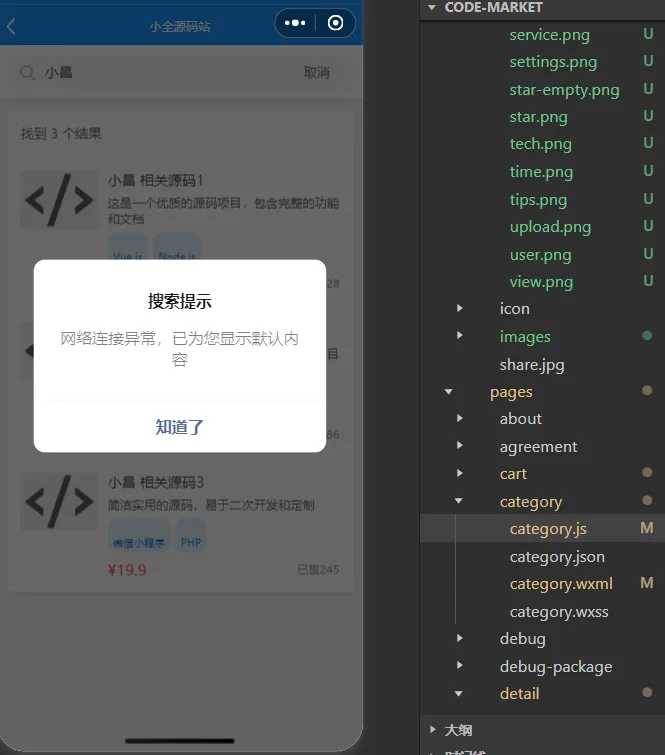Expand the images folder
Image resolution: width=665 pixels, height=755 pixels.
tap(459, 335)
